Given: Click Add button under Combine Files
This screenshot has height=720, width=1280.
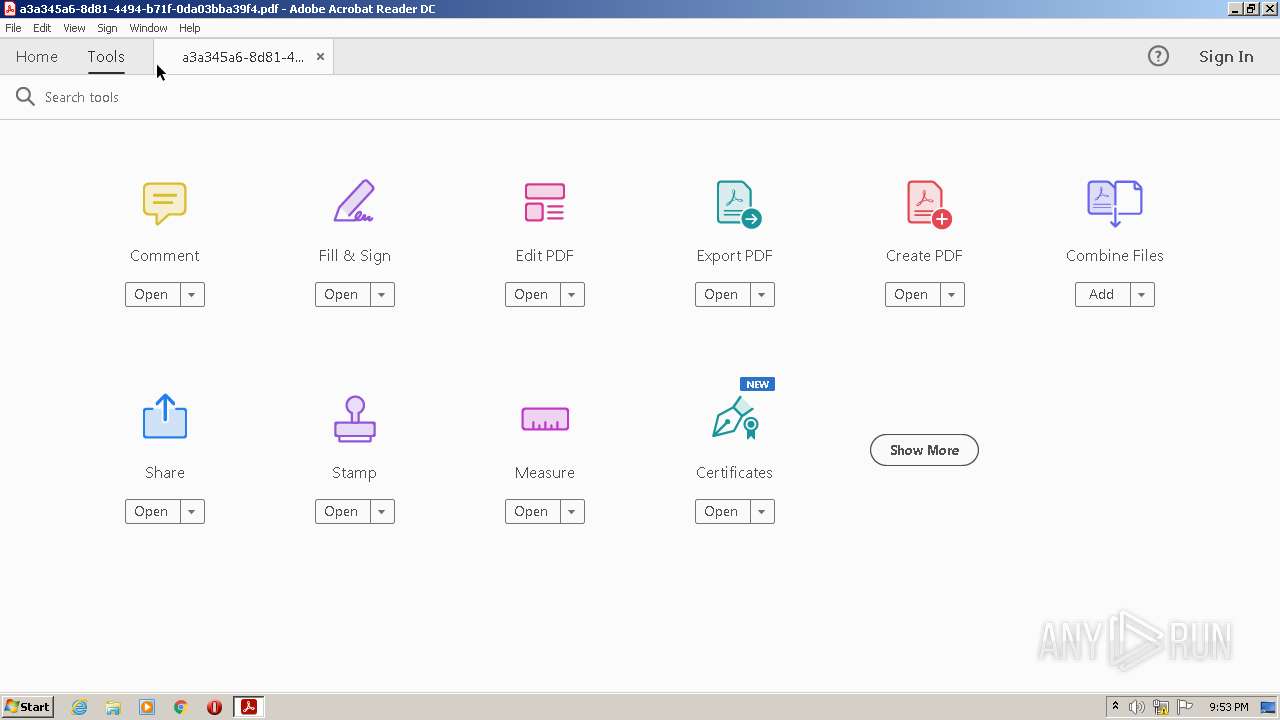Looking at the screenshot, I should pos(1102,295).
